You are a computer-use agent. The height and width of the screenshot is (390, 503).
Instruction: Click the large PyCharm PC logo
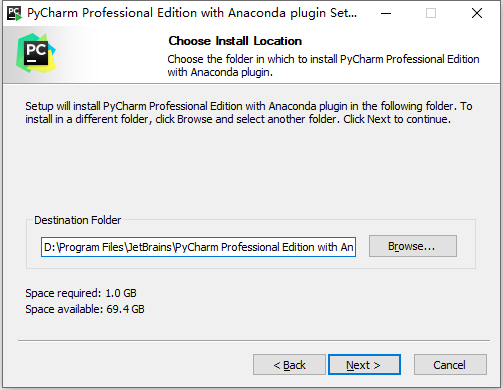coord(36,53)
